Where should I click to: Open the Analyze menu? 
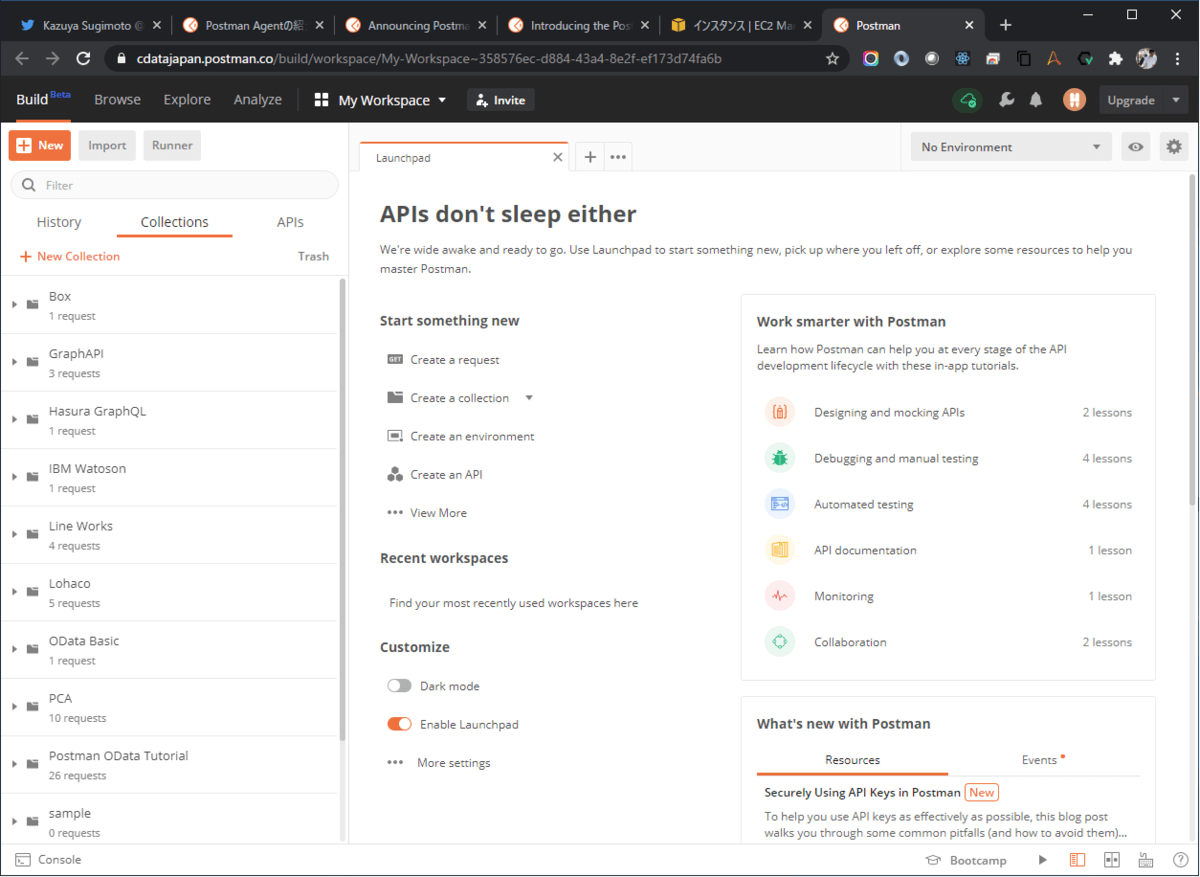258,100
